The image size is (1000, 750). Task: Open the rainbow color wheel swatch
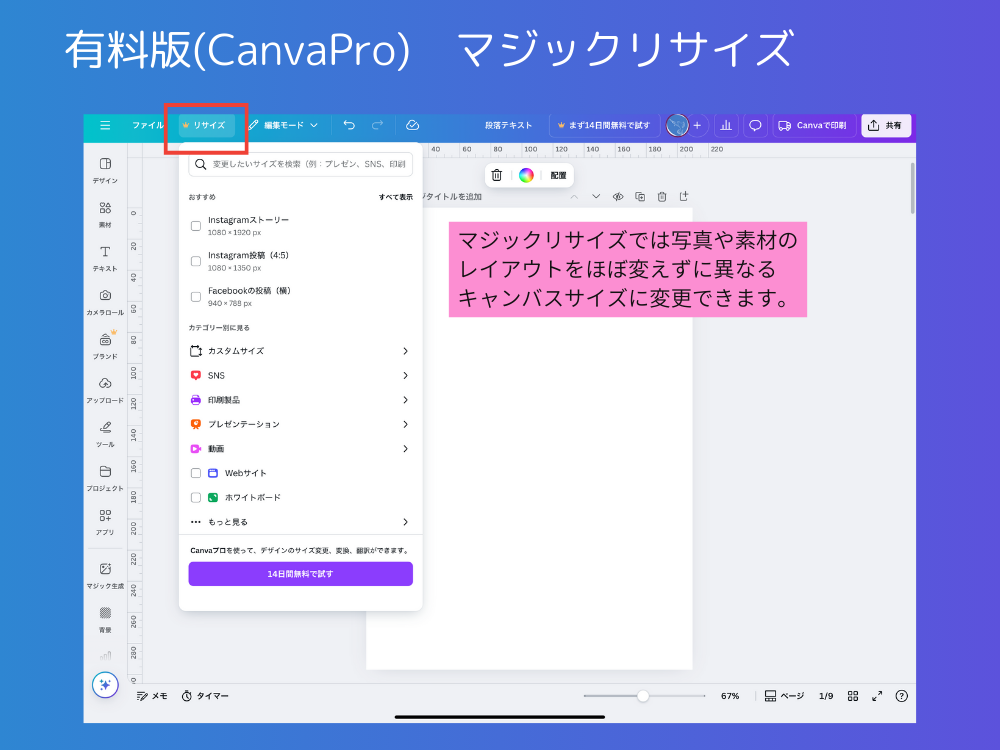click(x=527, y=174)
